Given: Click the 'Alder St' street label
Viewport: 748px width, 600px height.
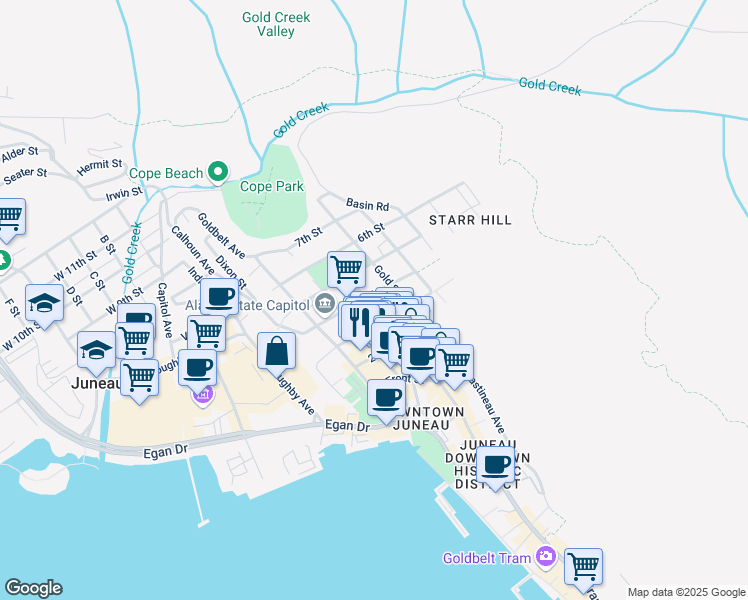Looking at the screenshot, I should [20, 155].
